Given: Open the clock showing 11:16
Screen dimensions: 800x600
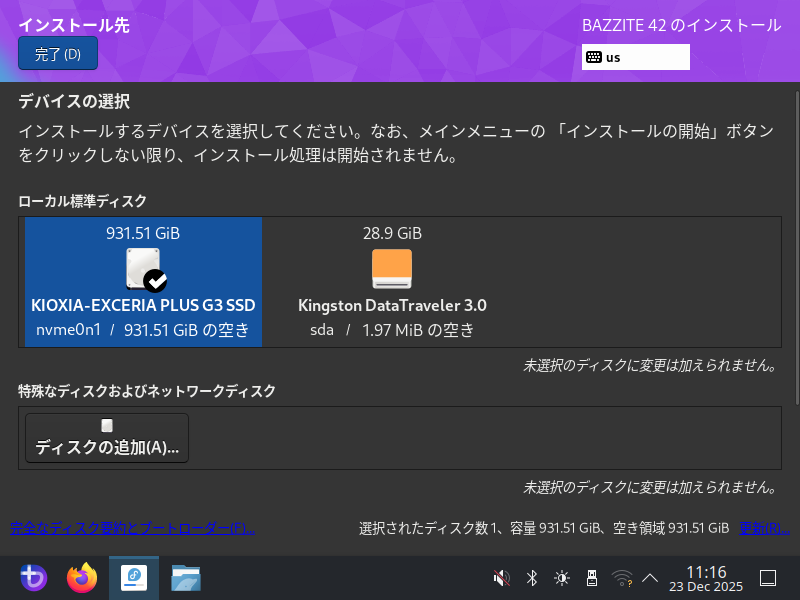Looking at the screenshot, I should (x=706, y=579).
